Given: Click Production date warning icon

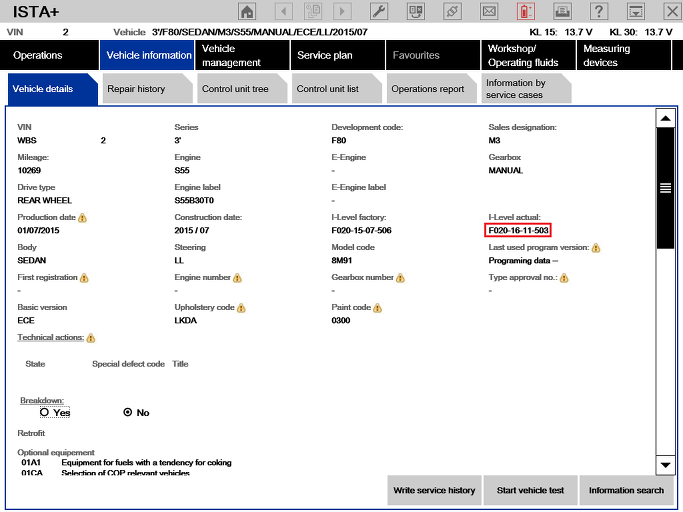Looking at the screenshot, I should coord(82,218).
